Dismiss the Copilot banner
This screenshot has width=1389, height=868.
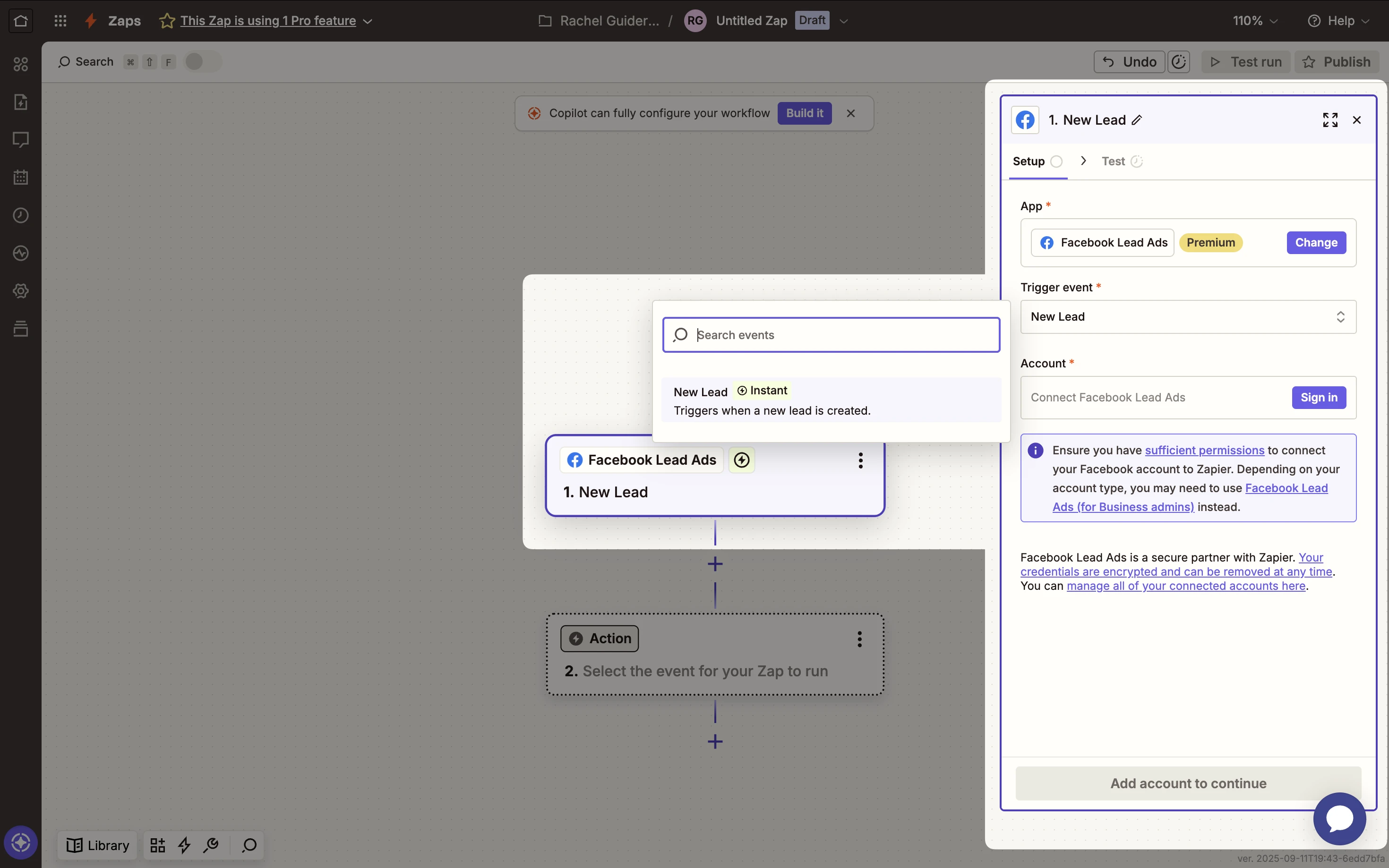click(851, 114)
